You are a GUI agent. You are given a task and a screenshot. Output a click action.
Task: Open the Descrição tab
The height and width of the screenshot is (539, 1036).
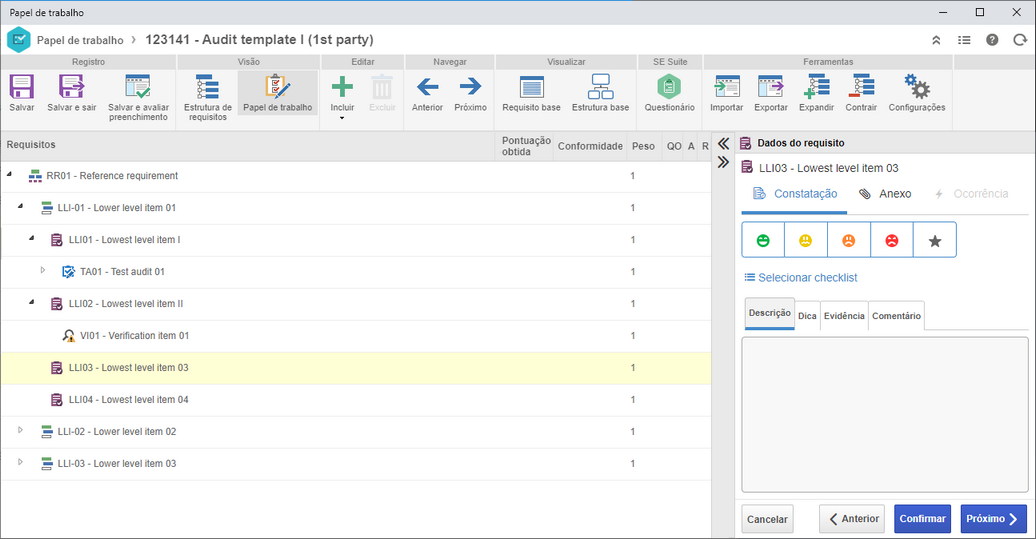pos(770,313)
